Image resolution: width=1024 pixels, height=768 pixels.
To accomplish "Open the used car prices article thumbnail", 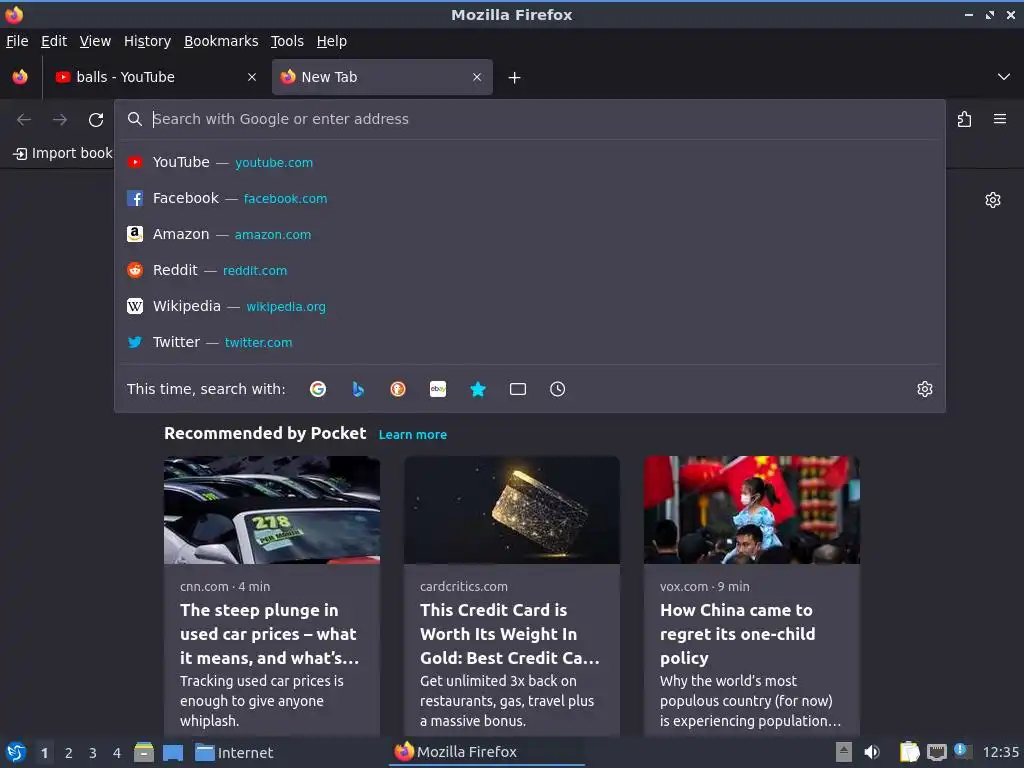I will click(272, 510).
